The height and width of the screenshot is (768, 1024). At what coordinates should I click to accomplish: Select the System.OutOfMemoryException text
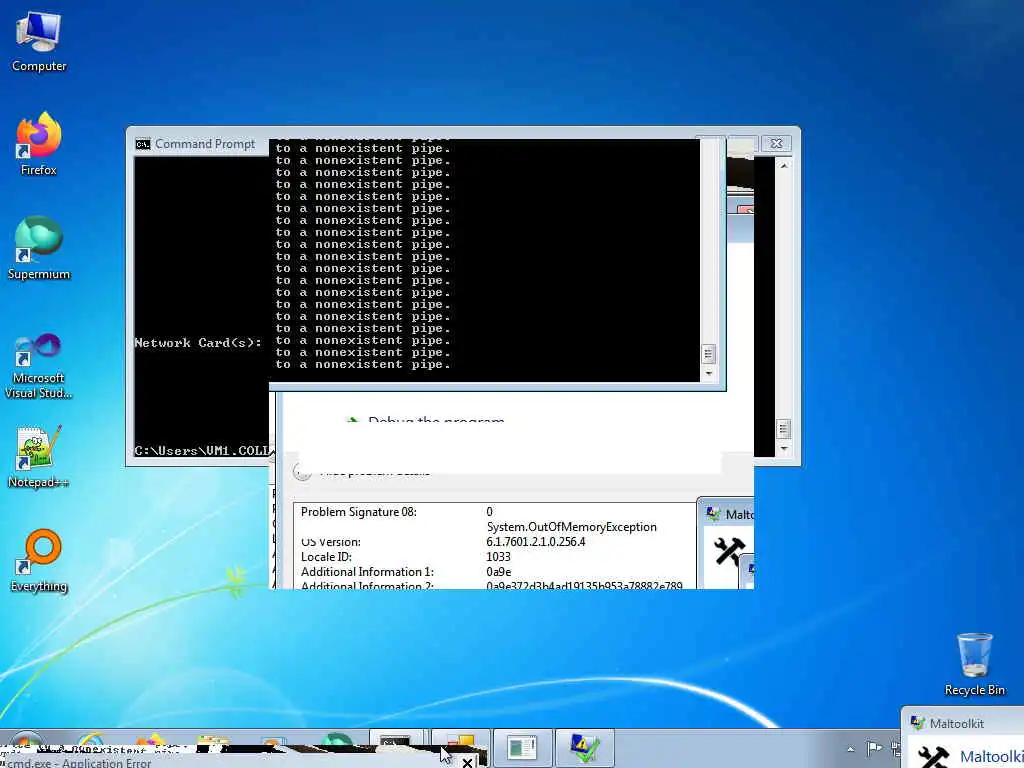(x=571, y=527)
